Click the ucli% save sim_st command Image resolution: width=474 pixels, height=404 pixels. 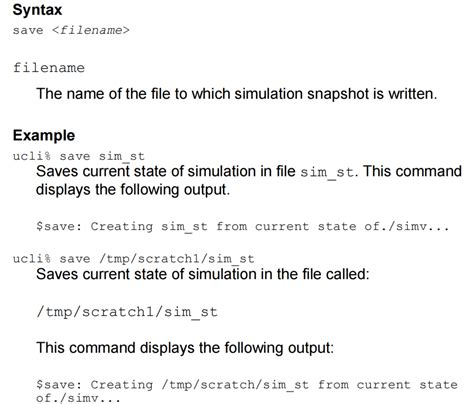coord(79,156)
